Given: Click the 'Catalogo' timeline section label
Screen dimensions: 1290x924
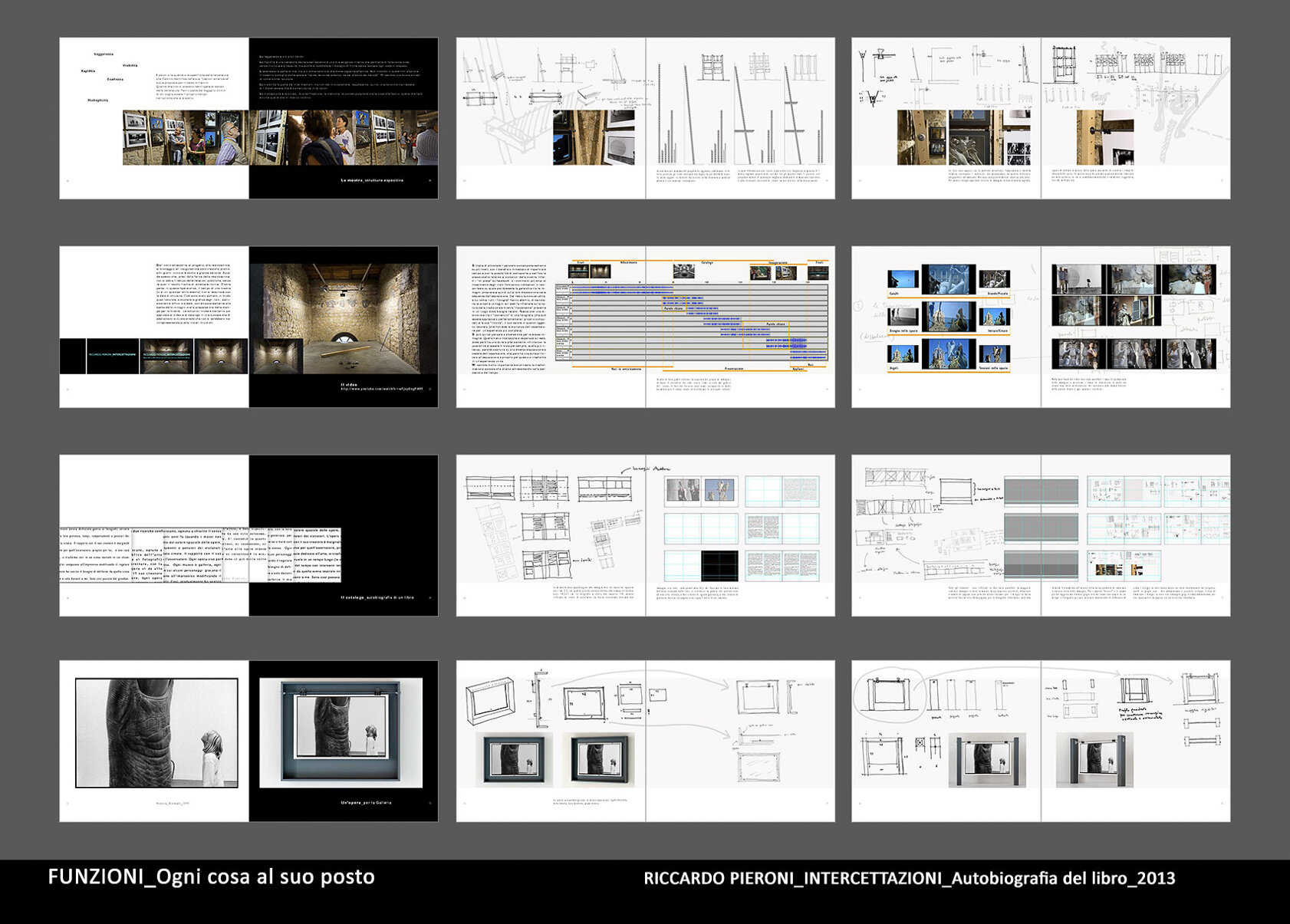Looking at the screenshot, I should point(706,262).
